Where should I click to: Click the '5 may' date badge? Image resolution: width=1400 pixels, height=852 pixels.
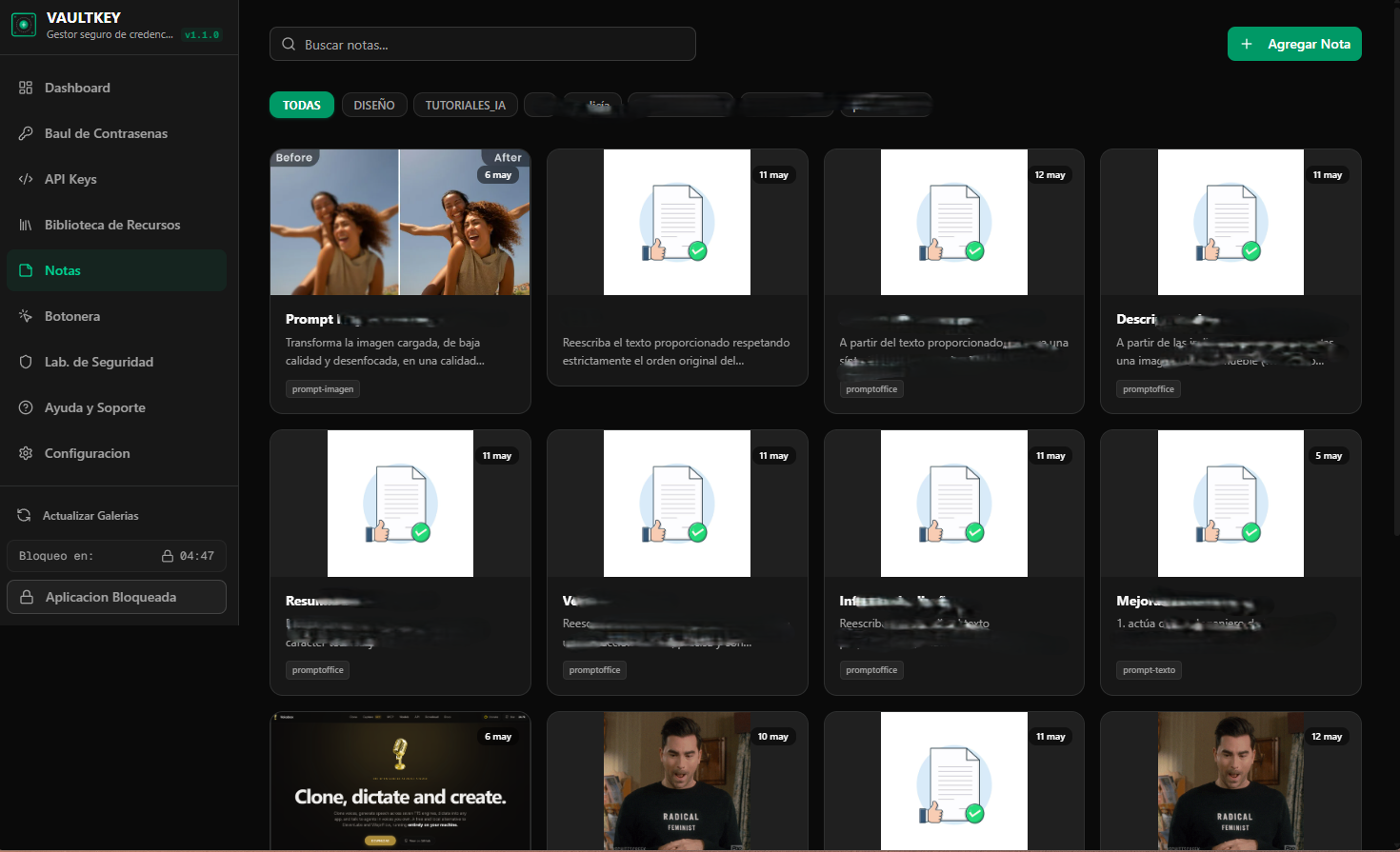point(1329,456)
